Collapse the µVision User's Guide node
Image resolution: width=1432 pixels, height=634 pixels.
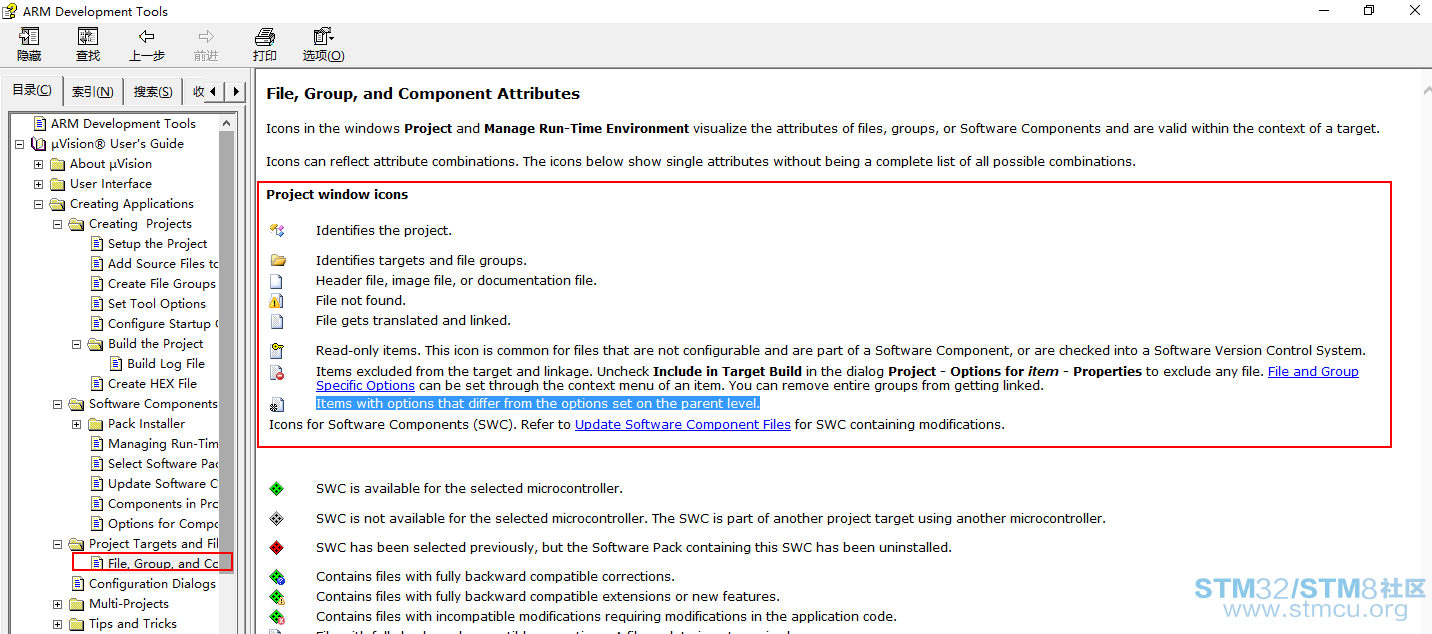click(x=20, y=144)
